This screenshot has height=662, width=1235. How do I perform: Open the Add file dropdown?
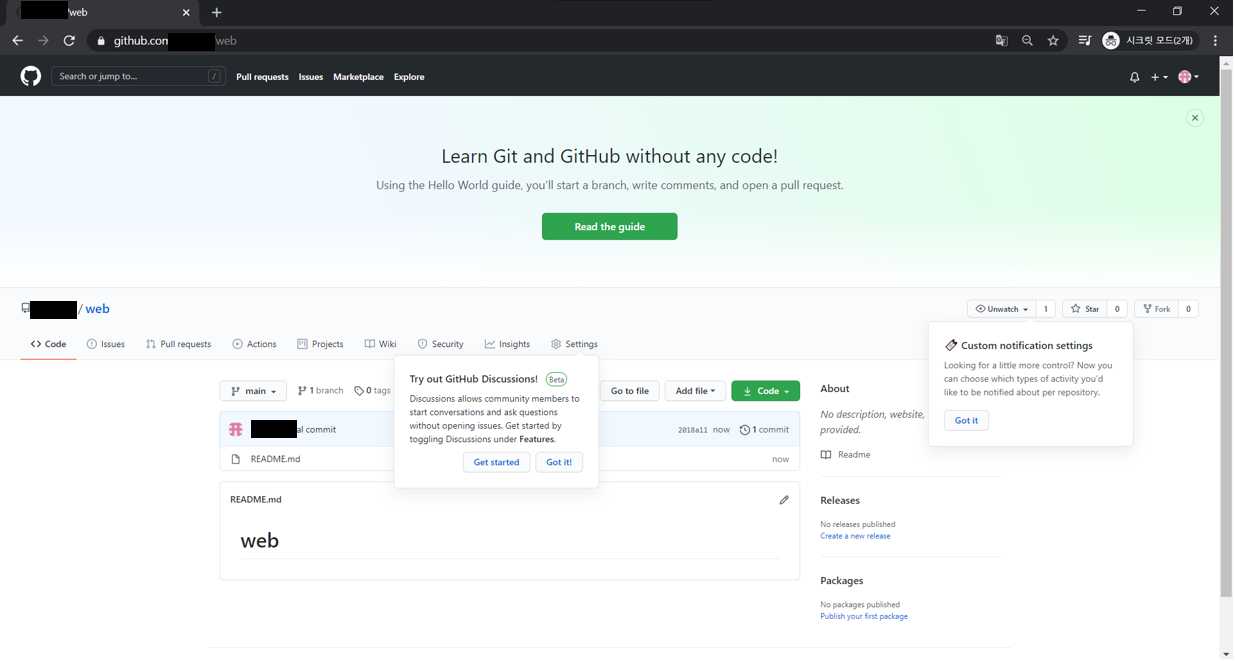coord(695,391)
